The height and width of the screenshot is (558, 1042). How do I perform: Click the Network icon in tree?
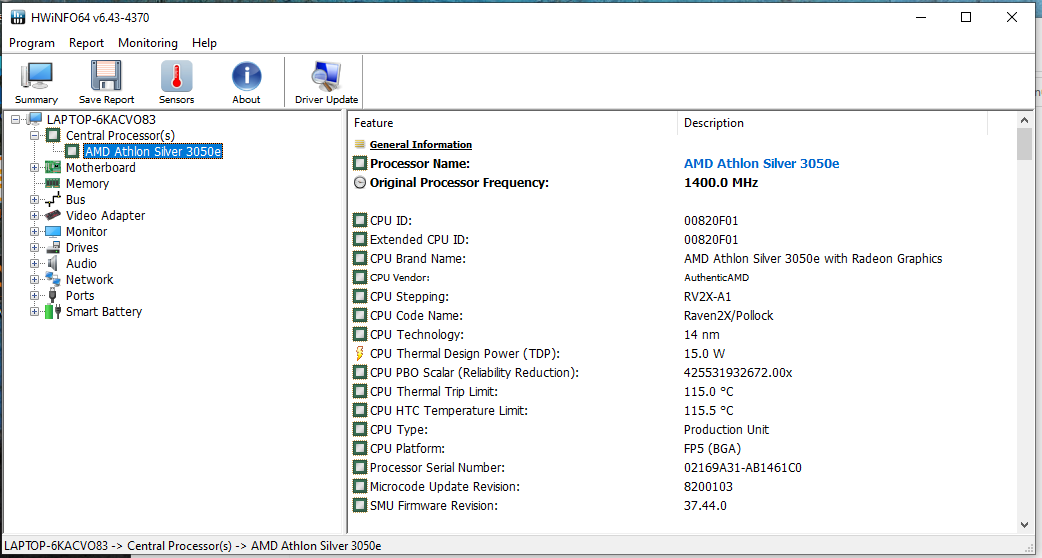tap(52, 279)
